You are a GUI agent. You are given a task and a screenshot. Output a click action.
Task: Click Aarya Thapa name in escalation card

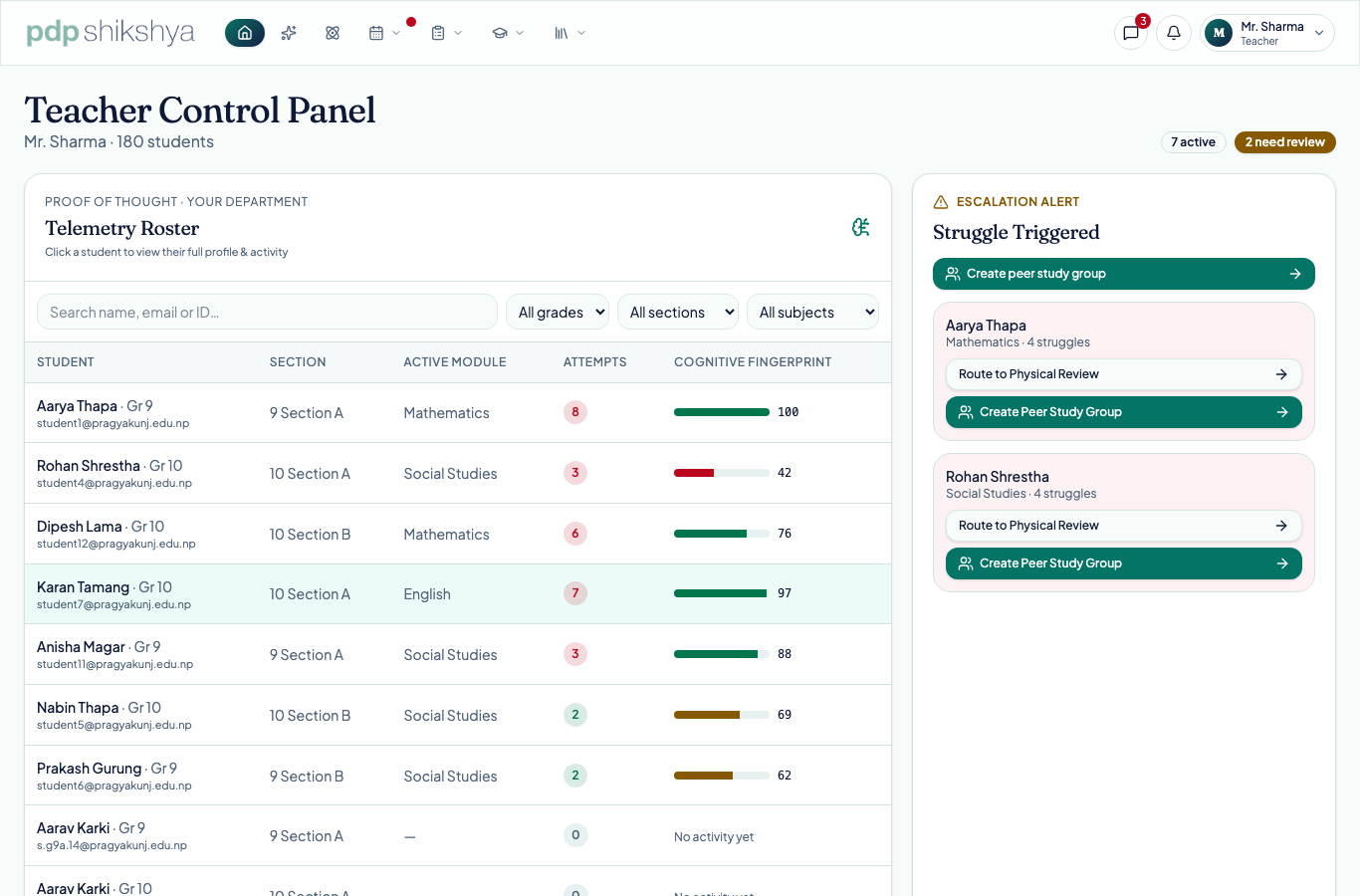click(x=986, y=326)
